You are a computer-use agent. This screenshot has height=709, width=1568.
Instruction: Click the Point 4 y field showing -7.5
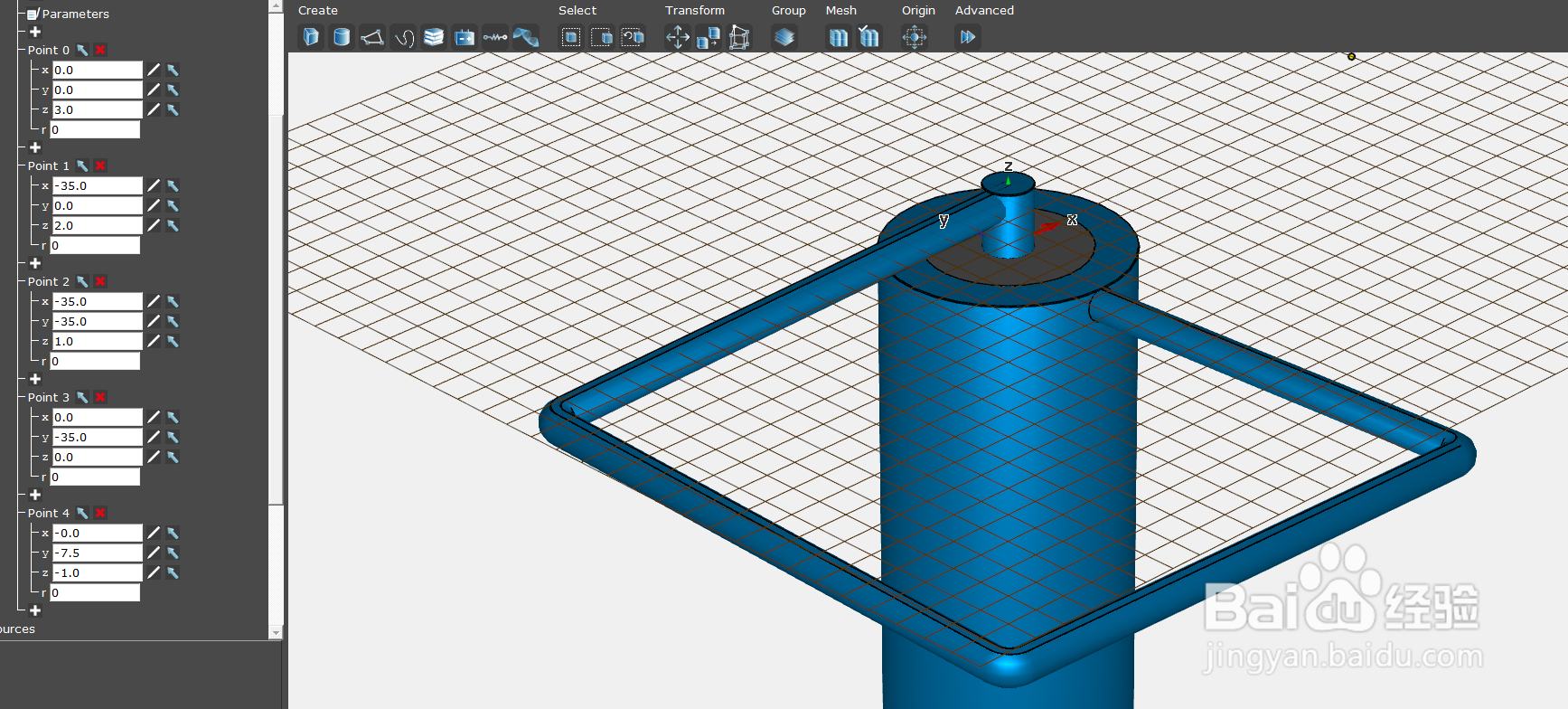(x=97, y=553)
